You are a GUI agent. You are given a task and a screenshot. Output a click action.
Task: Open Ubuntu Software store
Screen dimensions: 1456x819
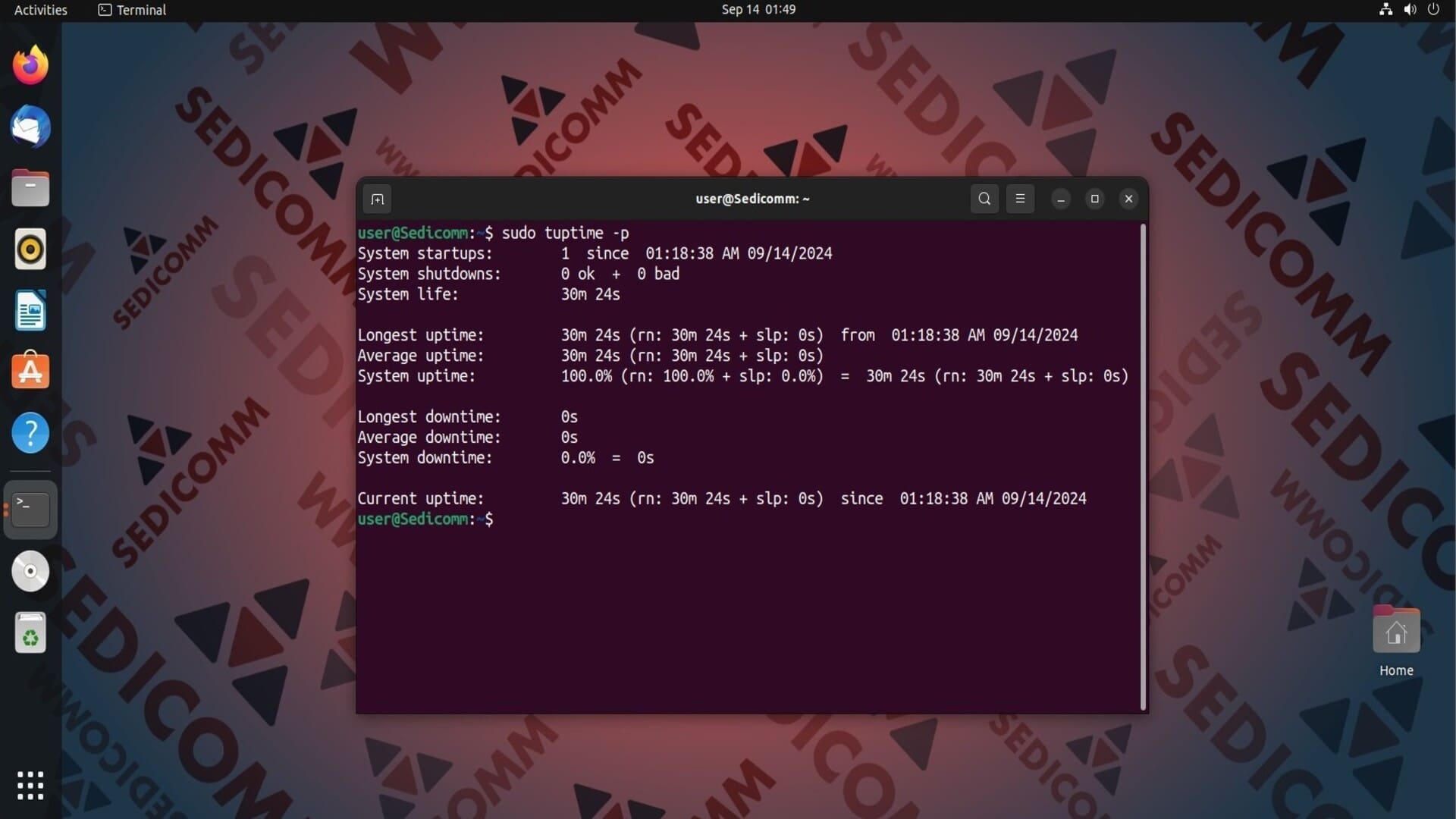[x=30, y=372]
